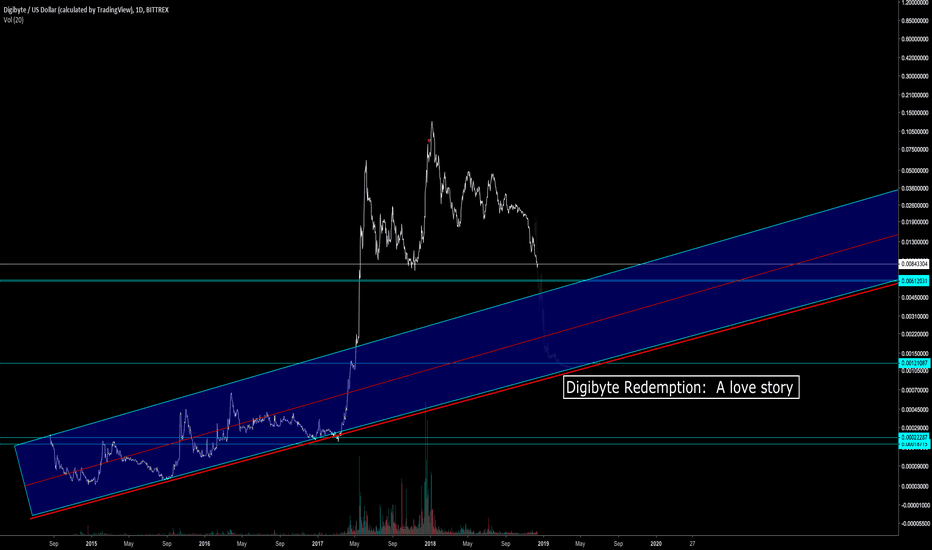Select the 0.00612031 cyan price label
This screenshot has width=932, height=550.
914,281
